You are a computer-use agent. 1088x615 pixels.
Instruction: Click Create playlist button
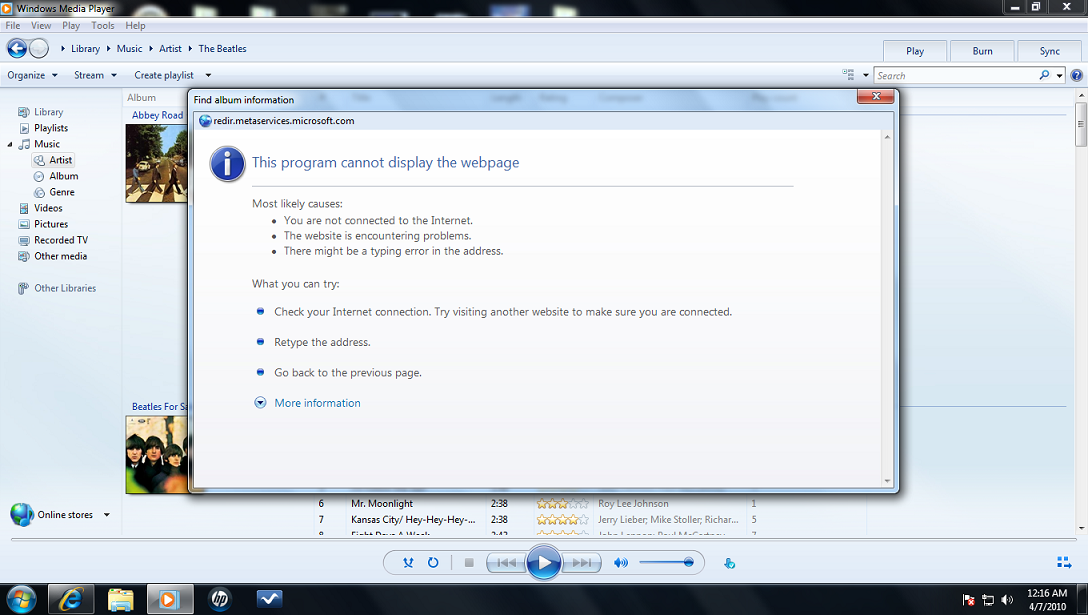(164, 75)
